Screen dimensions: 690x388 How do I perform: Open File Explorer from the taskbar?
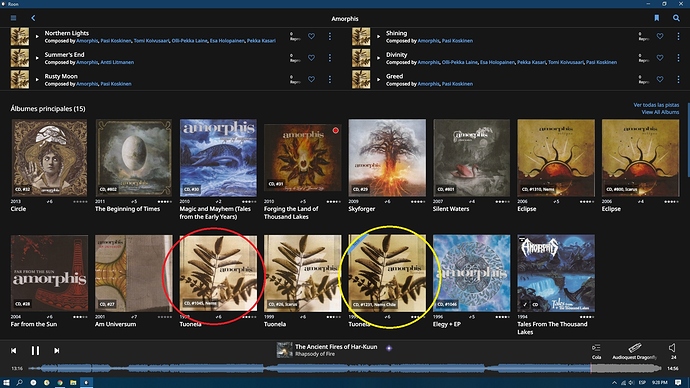pyautogui.click(x=73, y=382)
